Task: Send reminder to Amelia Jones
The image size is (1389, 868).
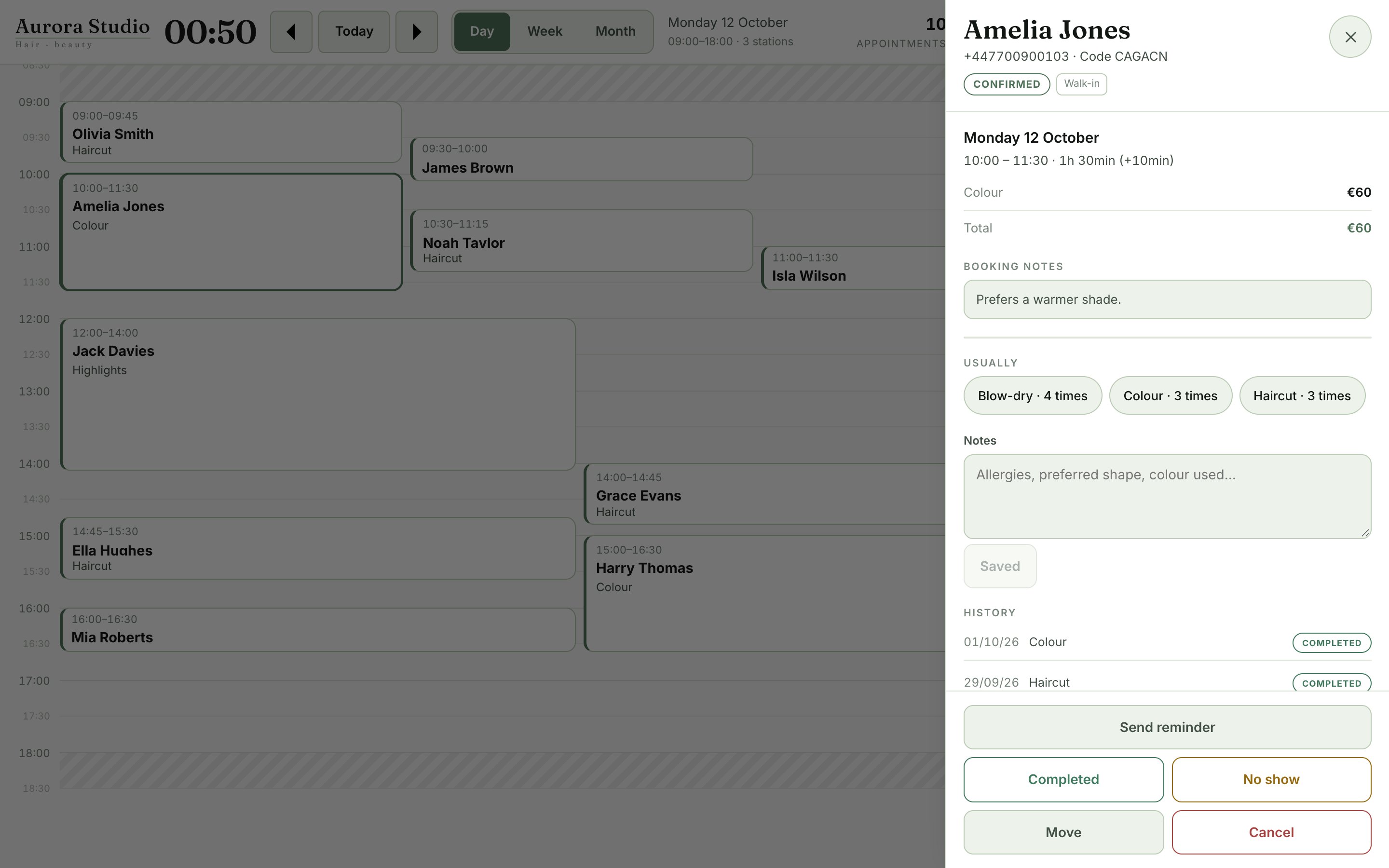Action: 1167,727
